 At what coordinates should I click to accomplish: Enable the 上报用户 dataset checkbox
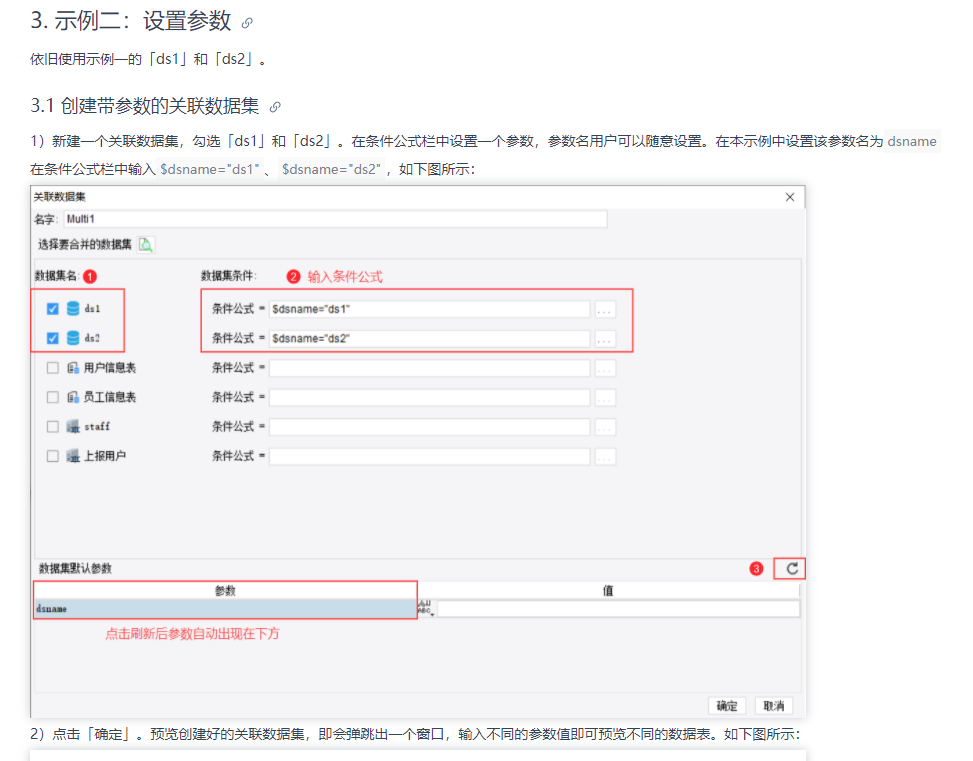pos(53,456)
